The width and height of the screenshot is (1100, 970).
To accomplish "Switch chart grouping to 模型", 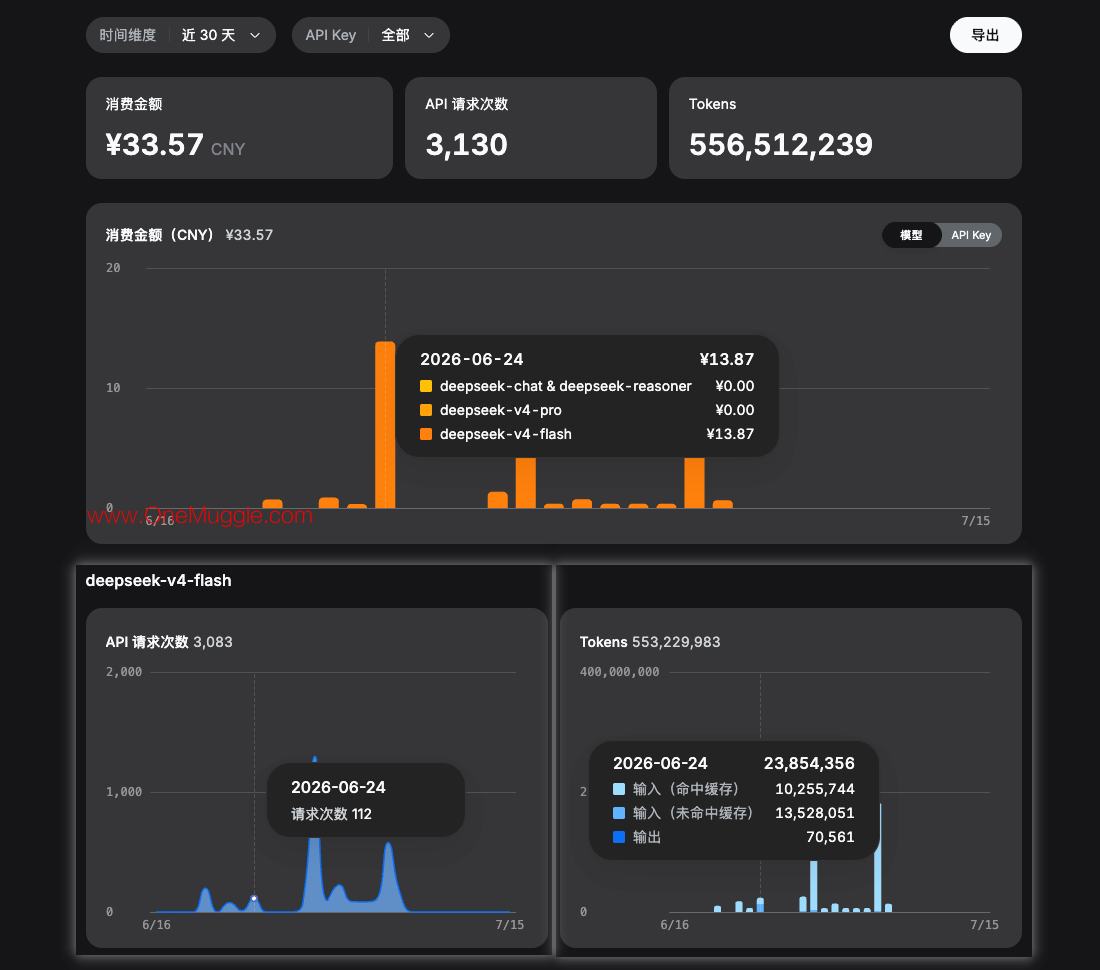I will (x=911, y=235).
